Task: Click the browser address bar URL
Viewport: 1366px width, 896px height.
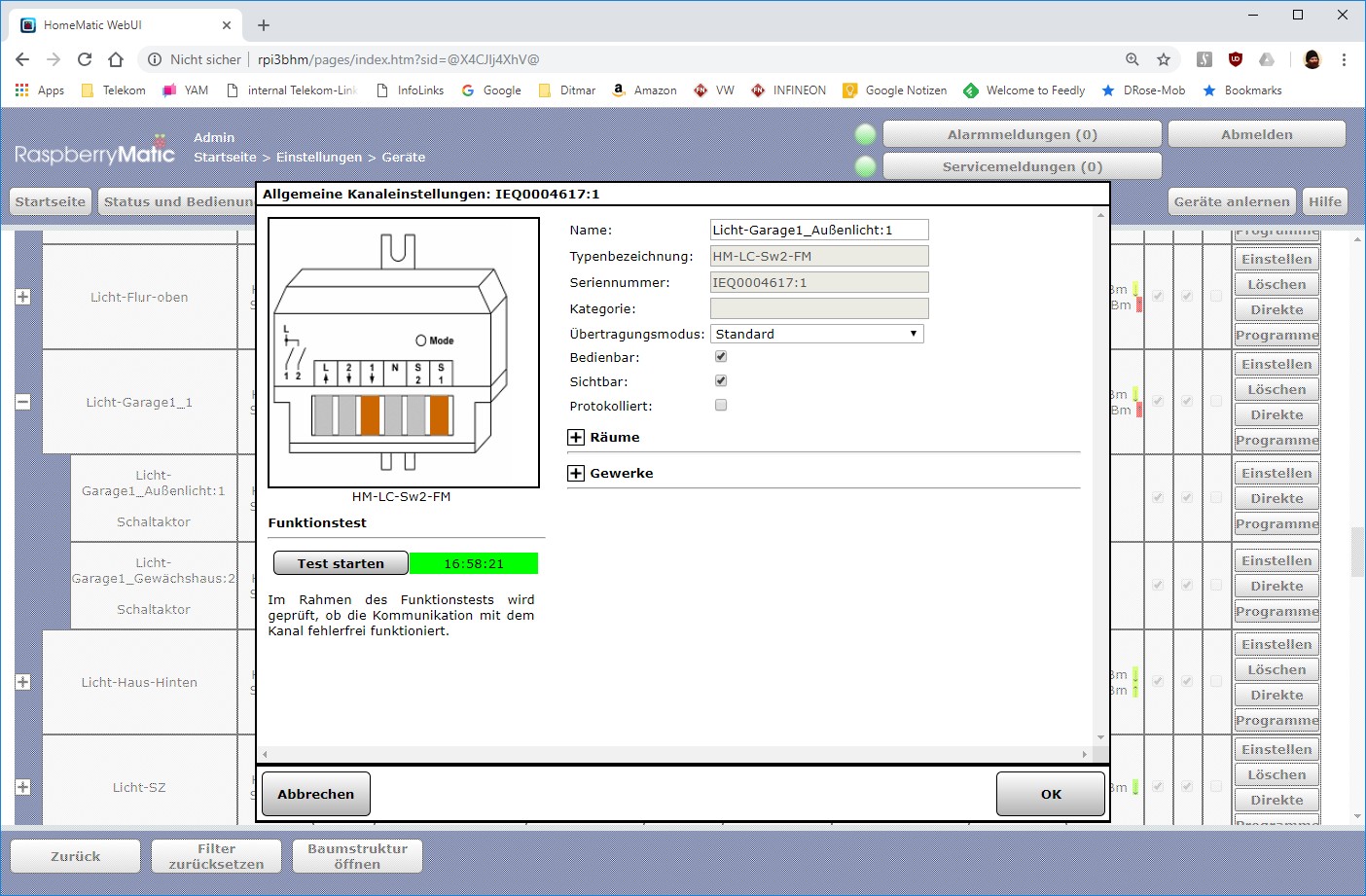Action: [398, 59]
